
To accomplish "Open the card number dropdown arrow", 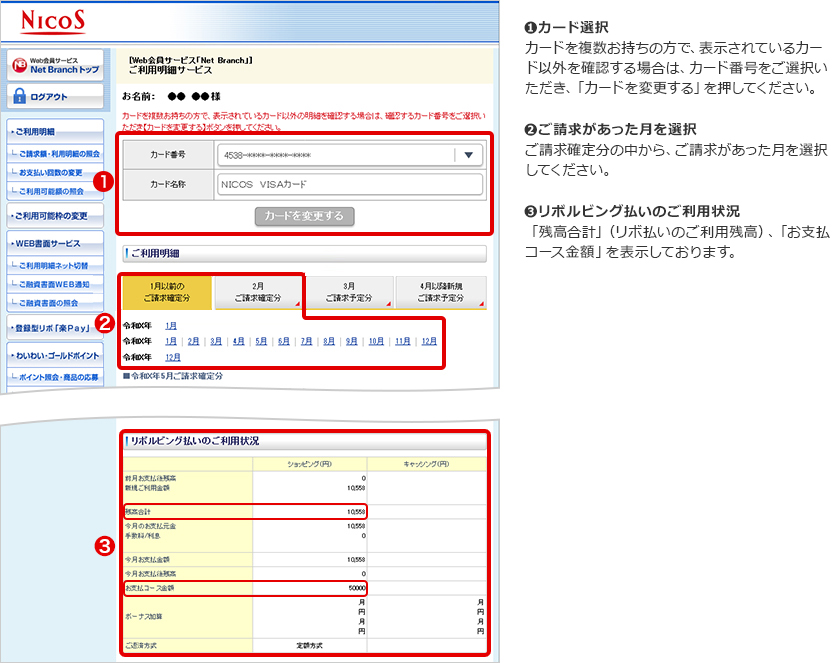I will [x=468, y=155].
